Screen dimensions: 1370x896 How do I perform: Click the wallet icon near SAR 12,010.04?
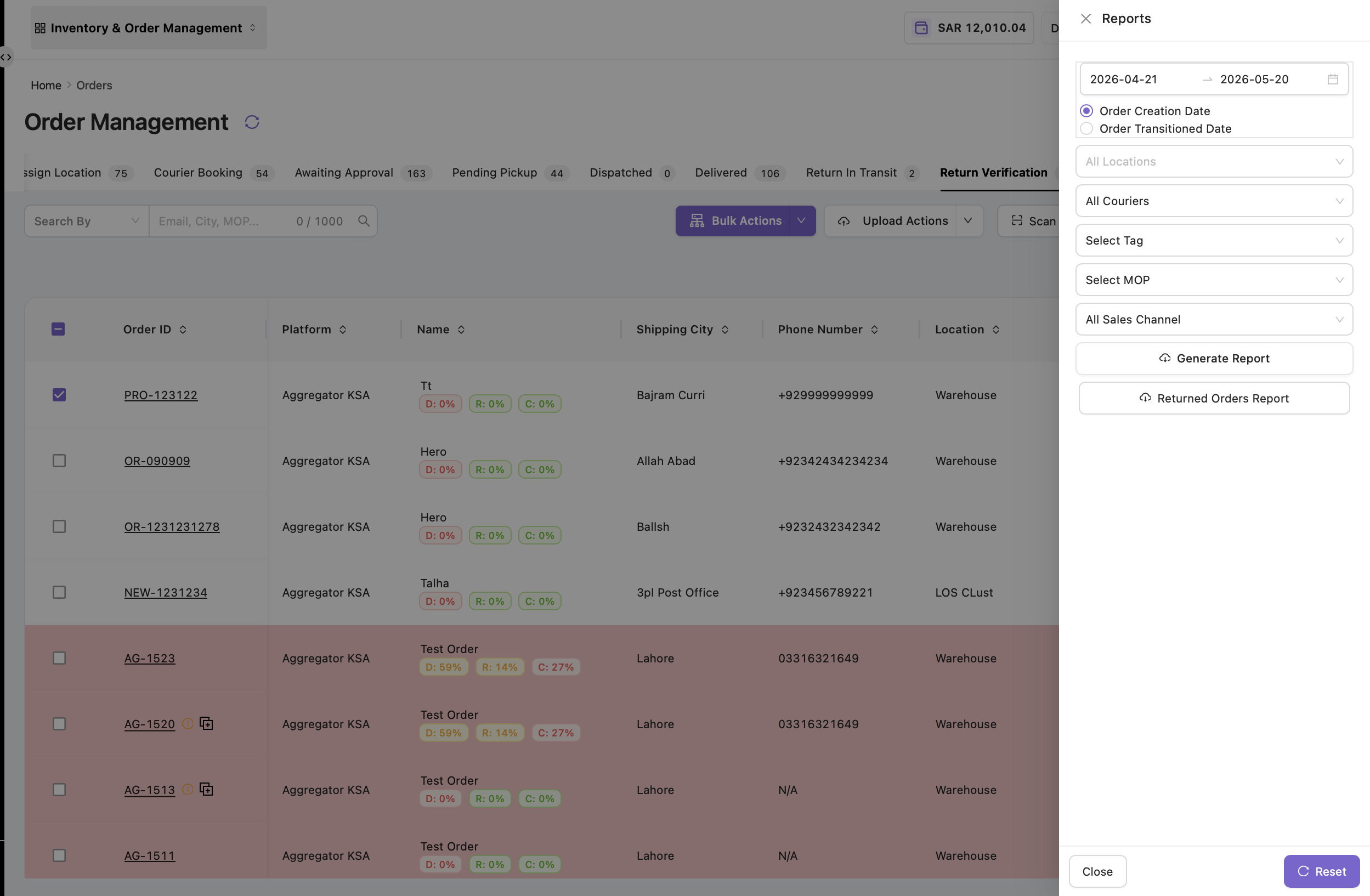click(921, 27)
